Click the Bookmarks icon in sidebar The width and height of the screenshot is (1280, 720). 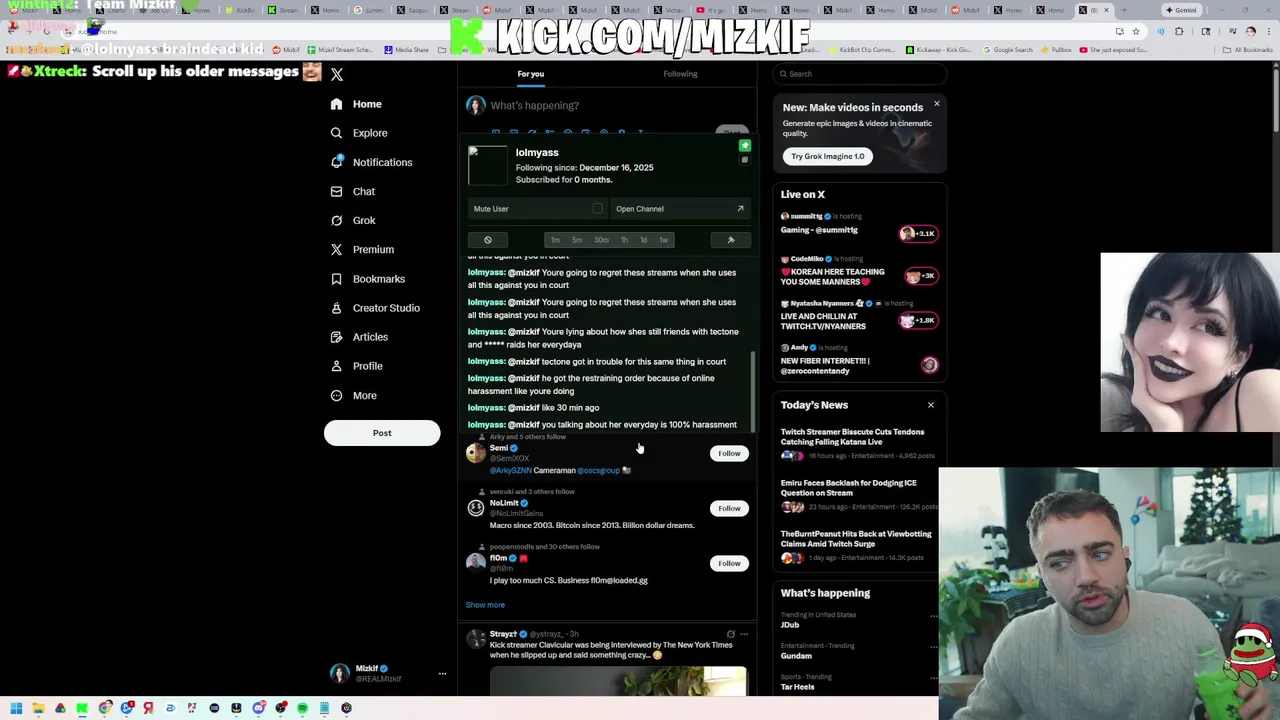pyautogui.click(x=336, y=279)
